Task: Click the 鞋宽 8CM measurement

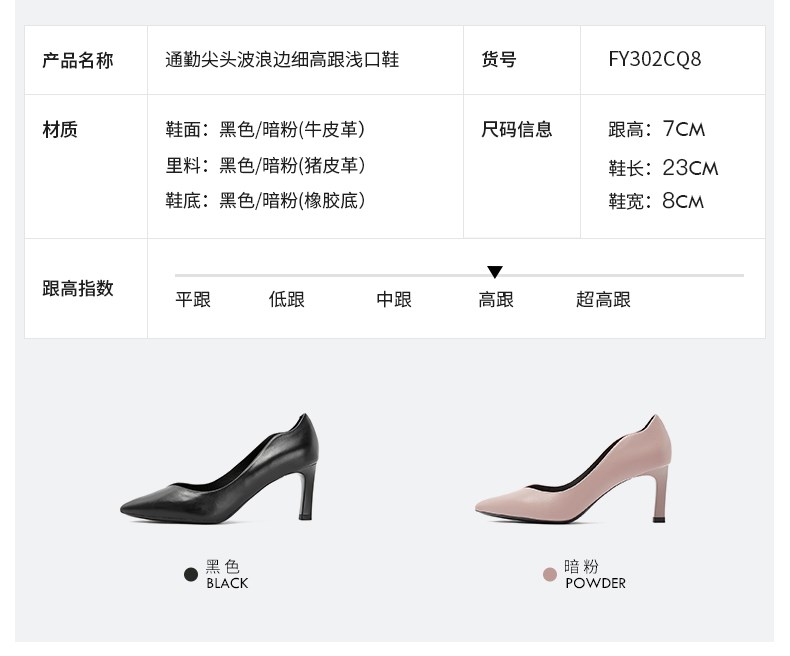Action: pos(656,201)
